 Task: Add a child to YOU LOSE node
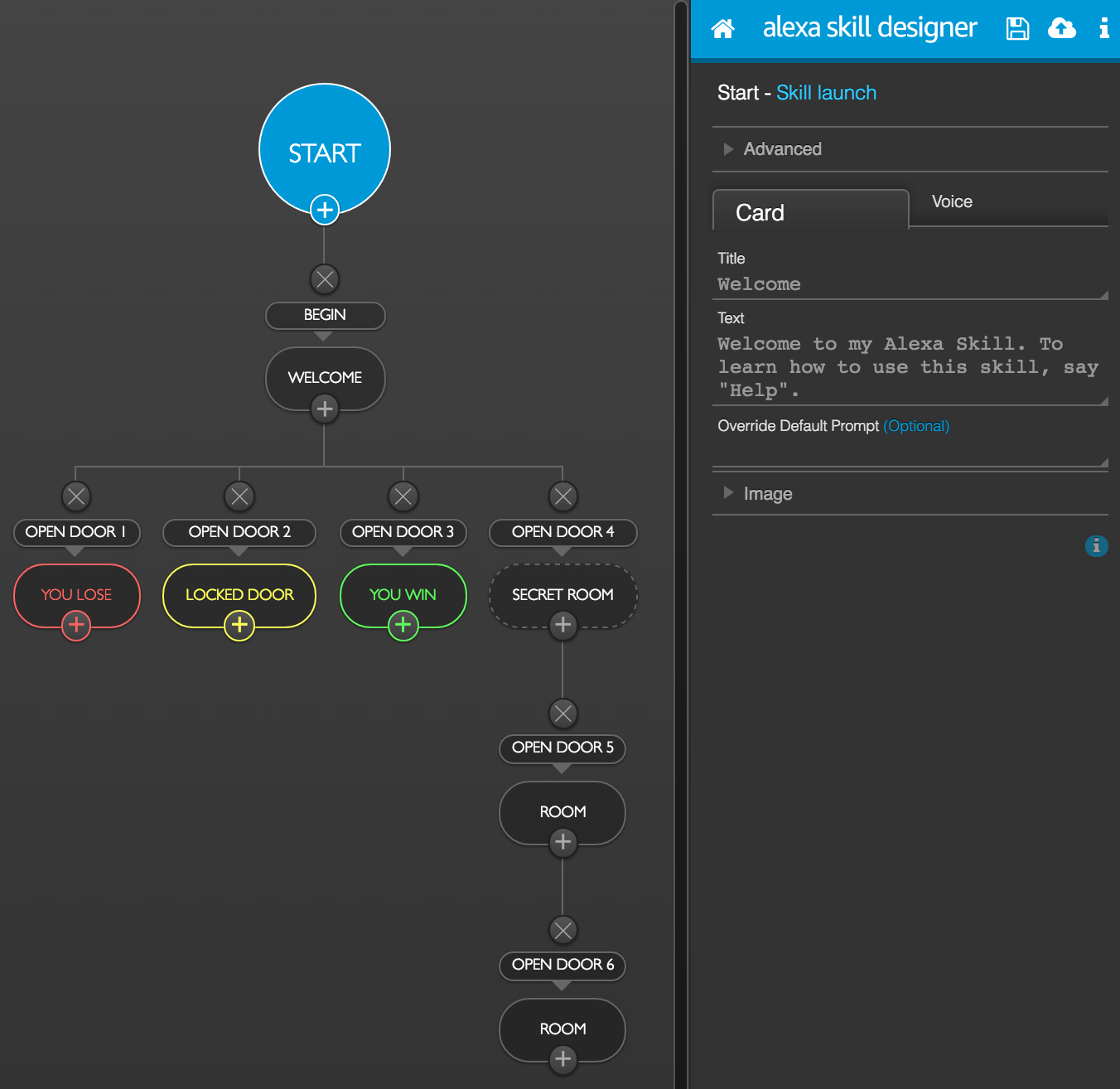pyautogui.click(x=76, y=625)
